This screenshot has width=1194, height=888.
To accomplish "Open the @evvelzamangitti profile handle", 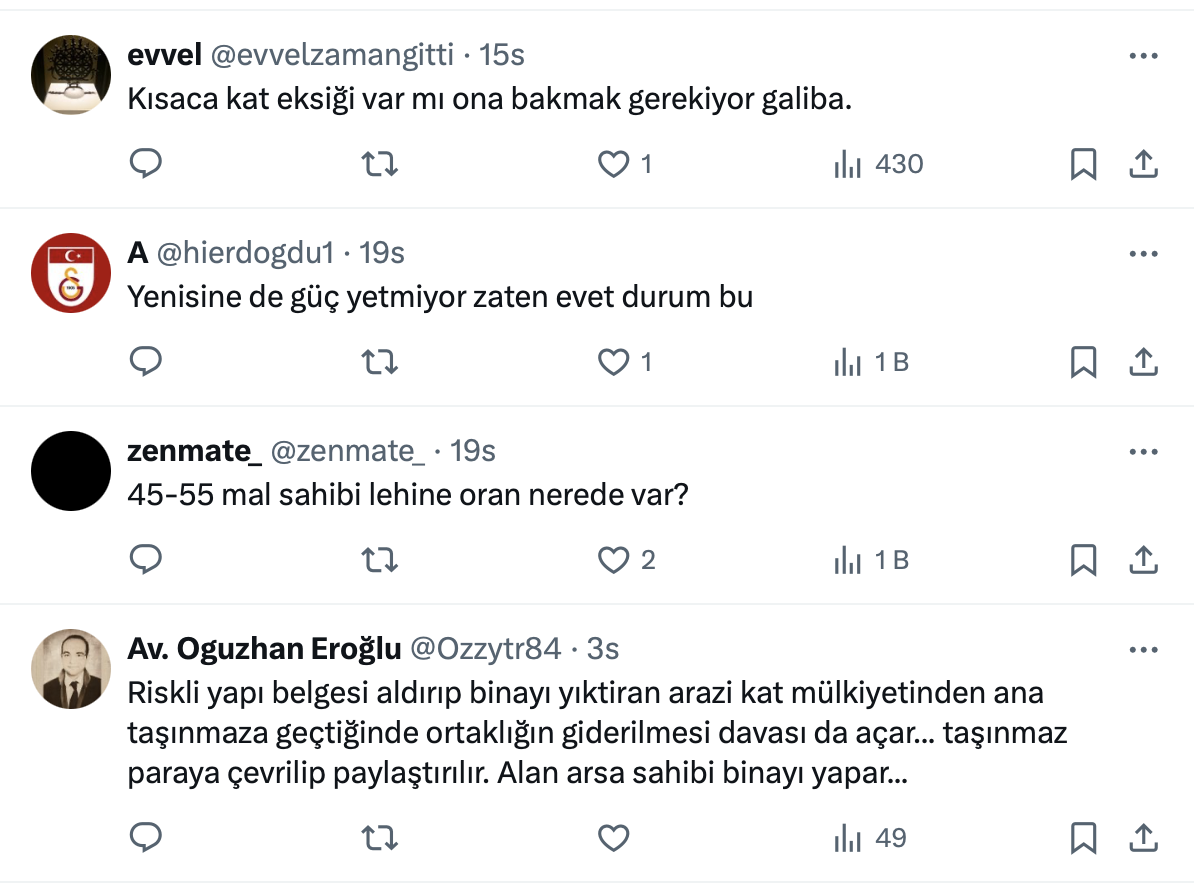I will 332,56.
